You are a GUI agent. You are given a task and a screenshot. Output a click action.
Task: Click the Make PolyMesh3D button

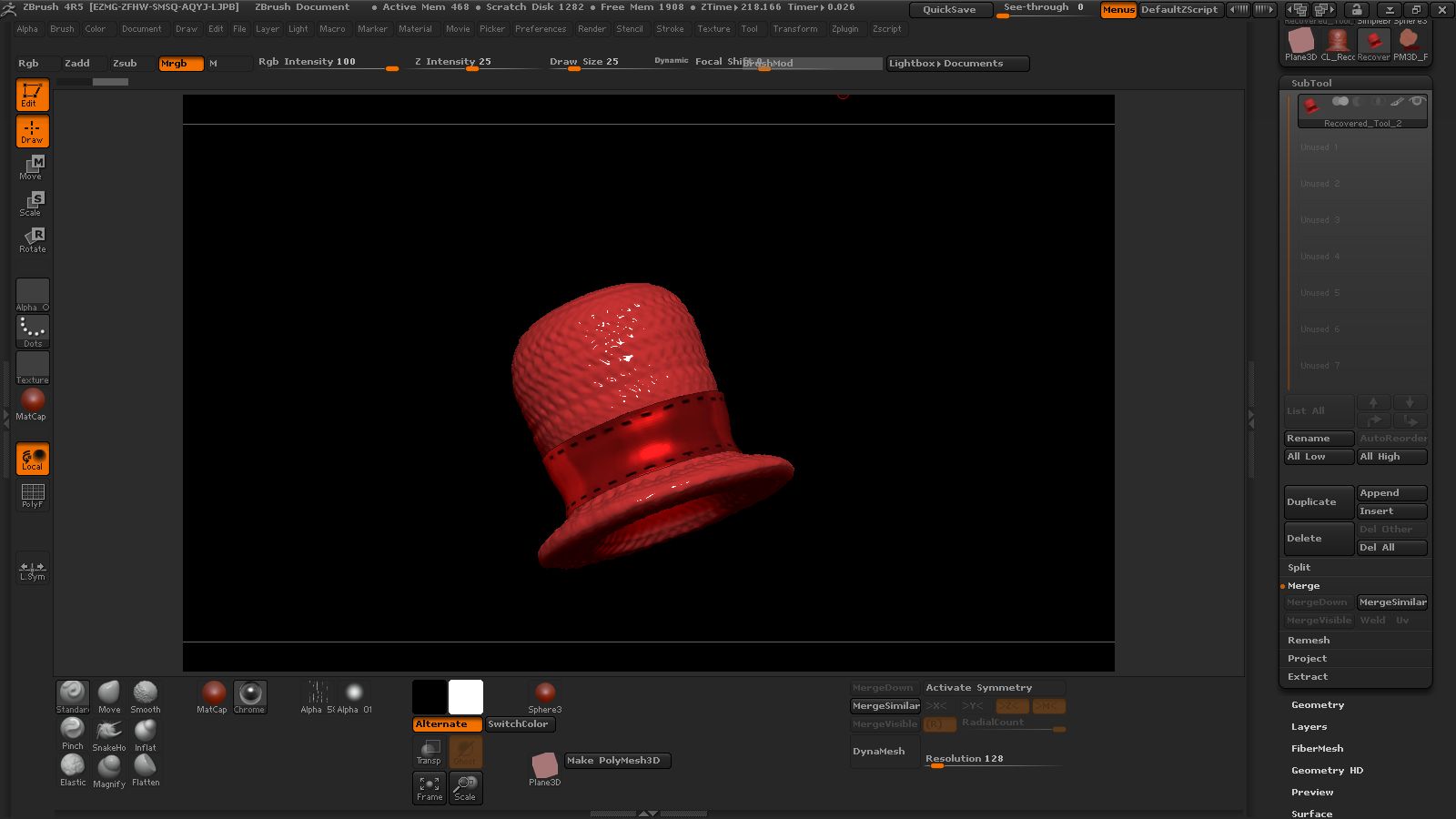tap(615, 761)
